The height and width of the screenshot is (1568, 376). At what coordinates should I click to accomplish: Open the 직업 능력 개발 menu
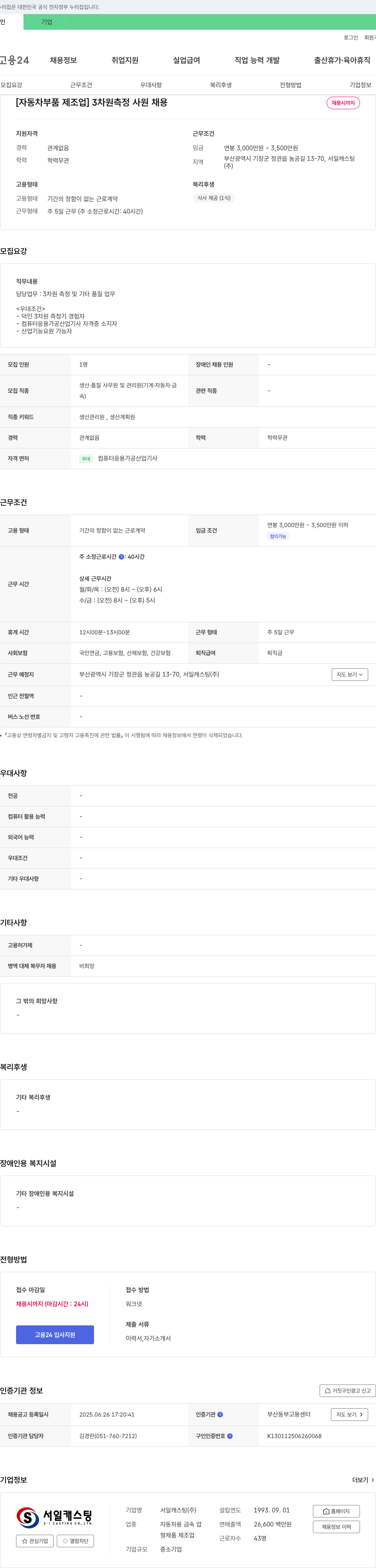(257, 60)
